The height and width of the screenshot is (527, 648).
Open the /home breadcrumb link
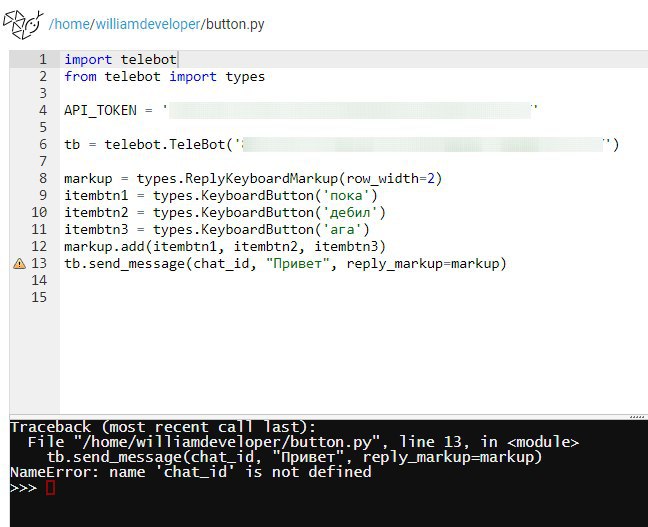point(69,24)
